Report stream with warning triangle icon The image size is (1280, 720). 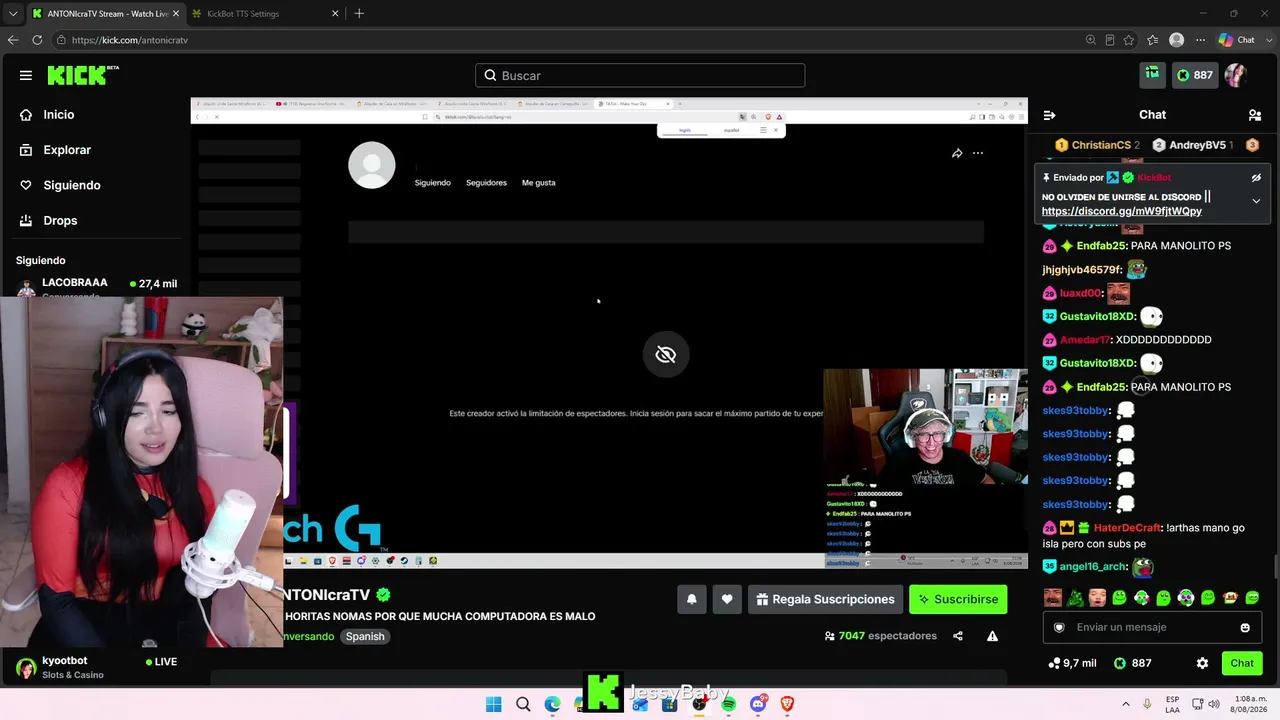(992, 636)
